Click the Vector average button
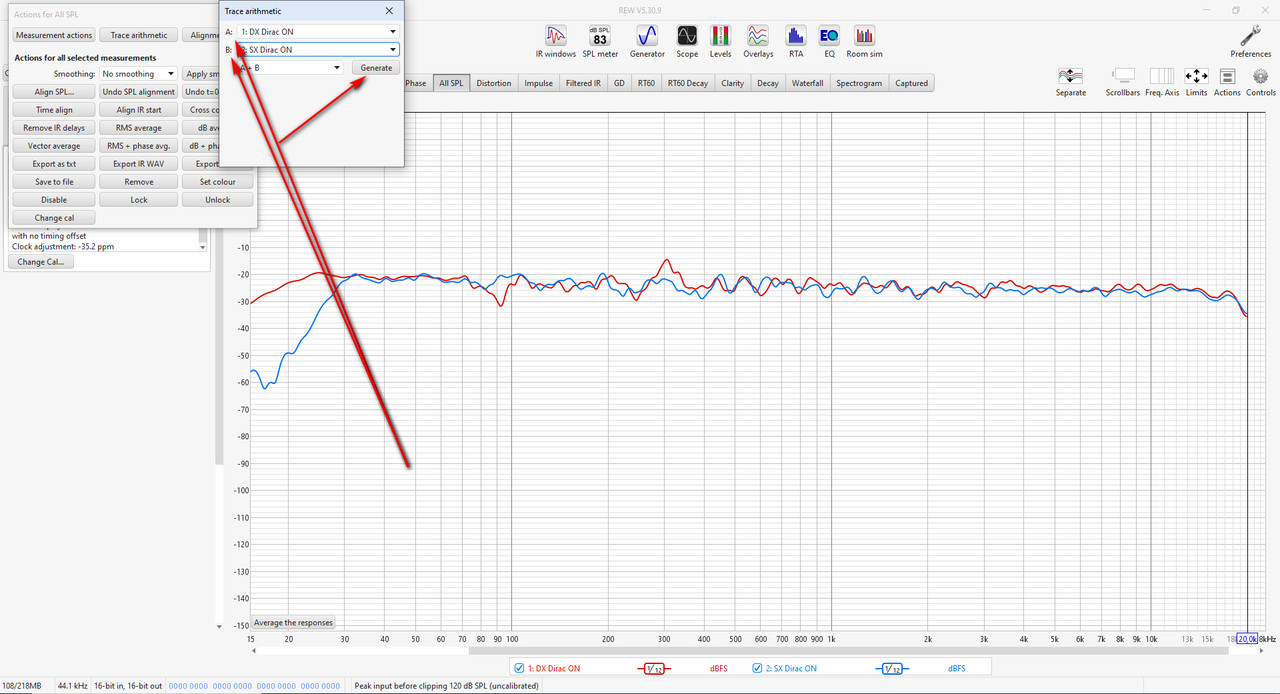The width and height of the screenshot is (1280, 694). coord(54,146)
